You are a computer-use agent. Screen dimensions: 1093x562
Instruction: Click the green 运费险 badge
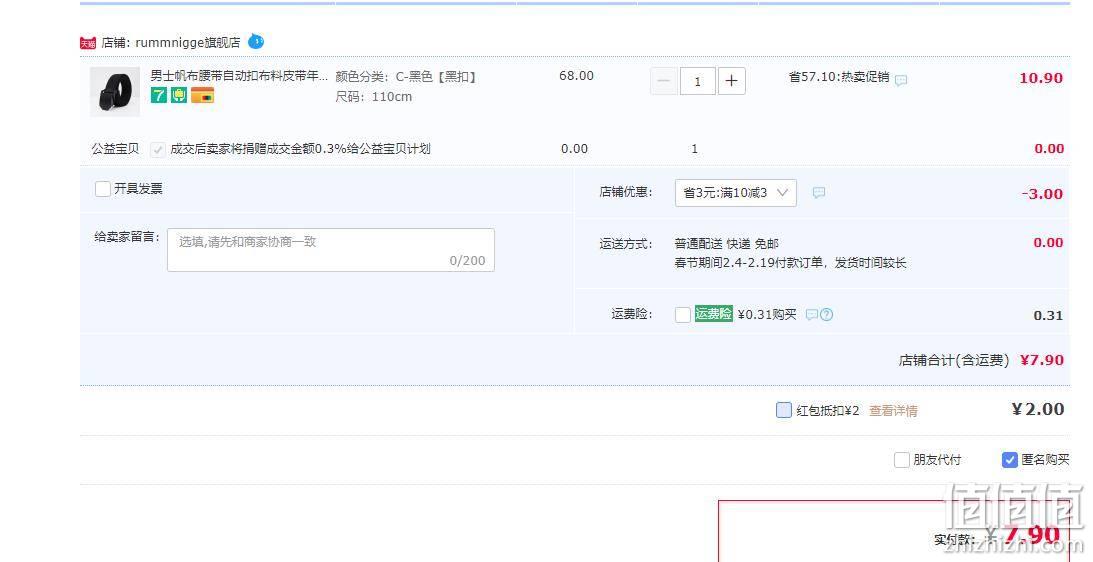click(x=714, y=314)
